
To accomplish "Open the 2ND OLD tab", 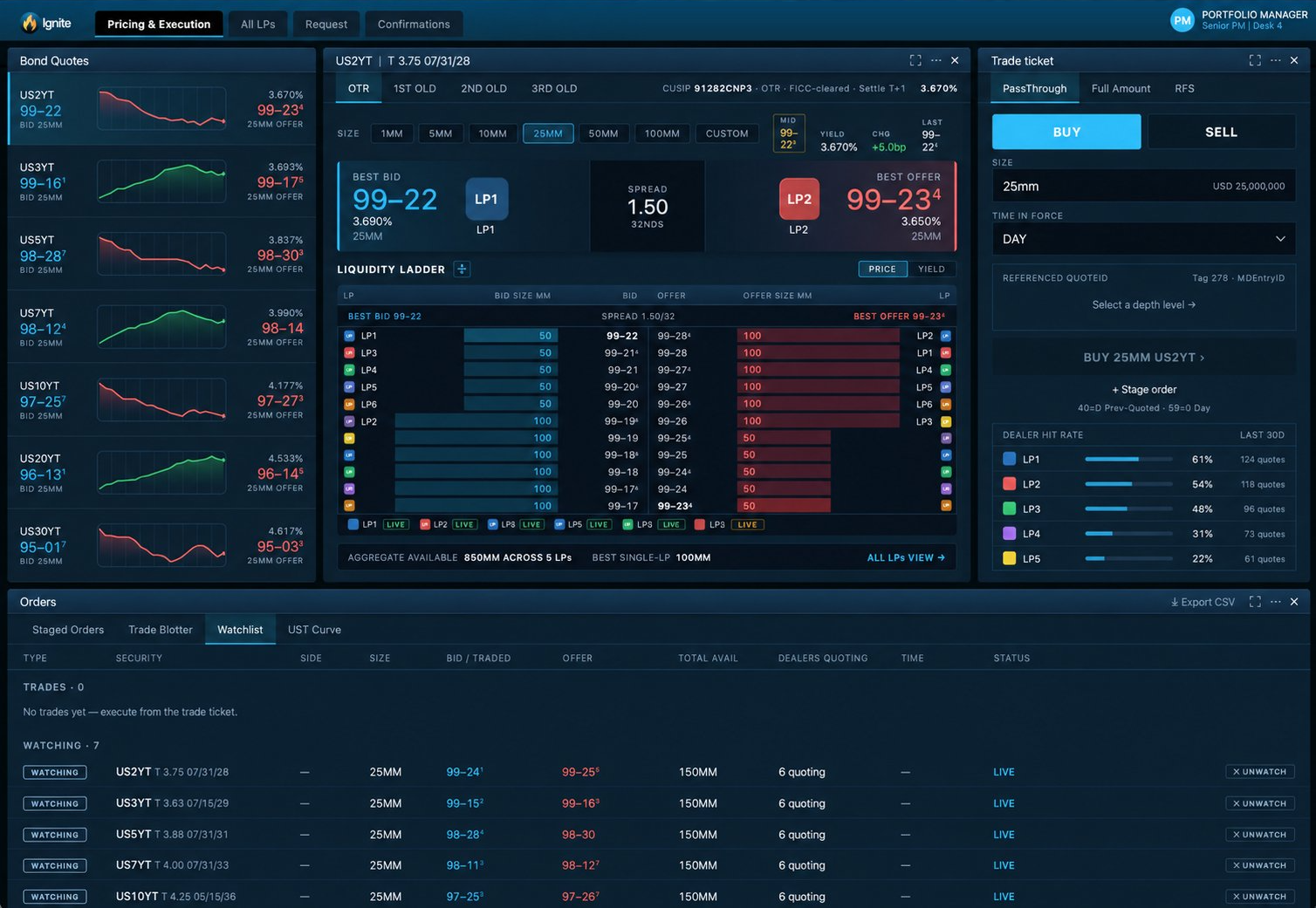I will (483, 88).
